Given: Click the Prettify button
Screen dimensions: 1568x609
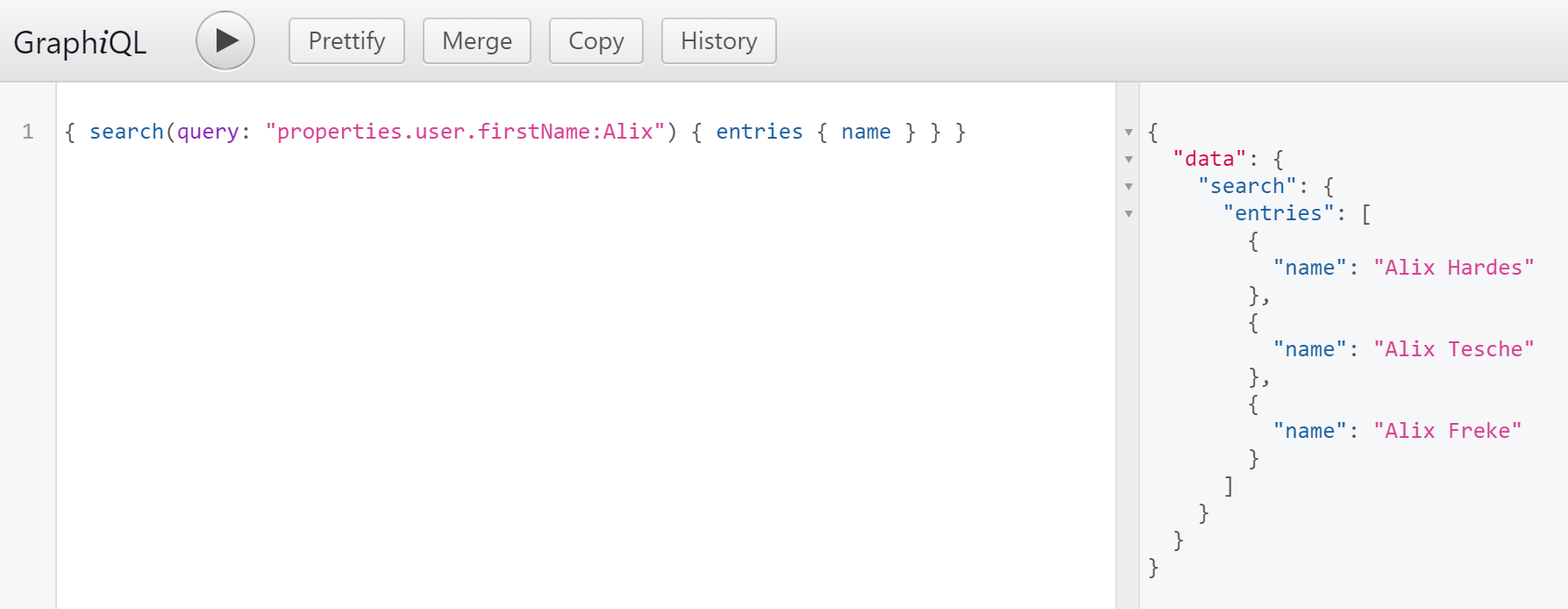Looking at the screenshot, I should 346,41.
